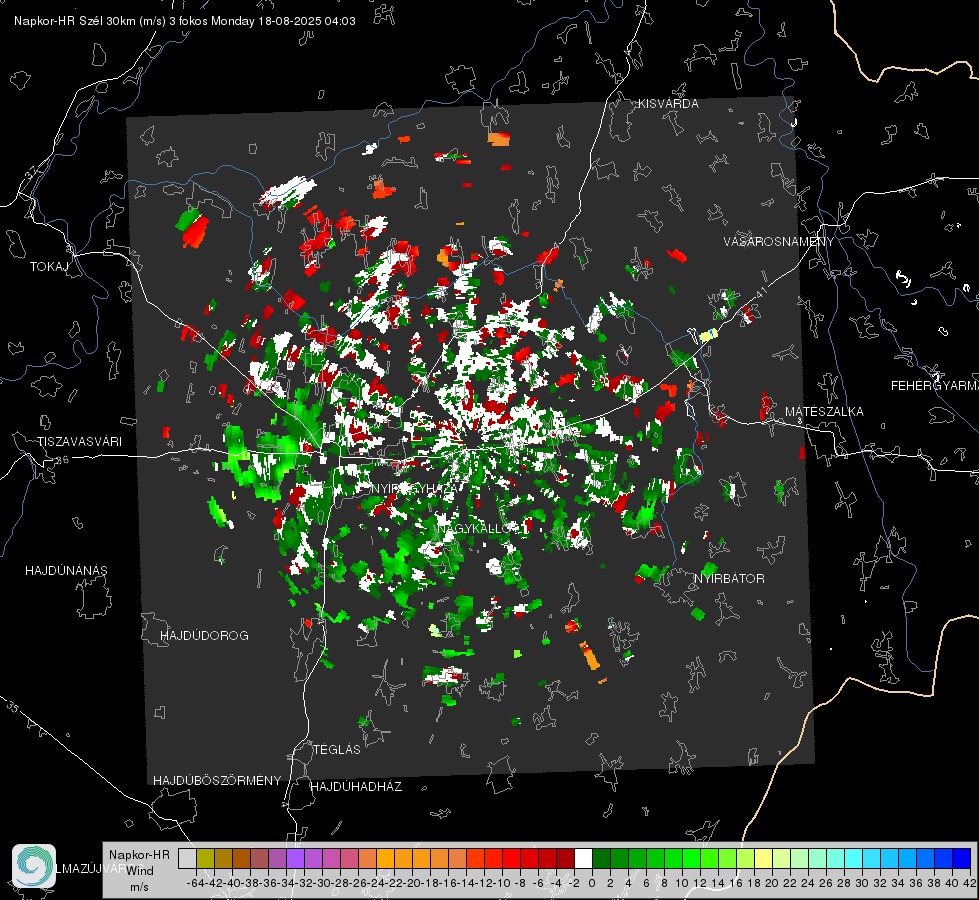The width and height of the screenshot is (979, 900).
Task: Click the HAJDÚDOROG city label
Action: point(204,635)
